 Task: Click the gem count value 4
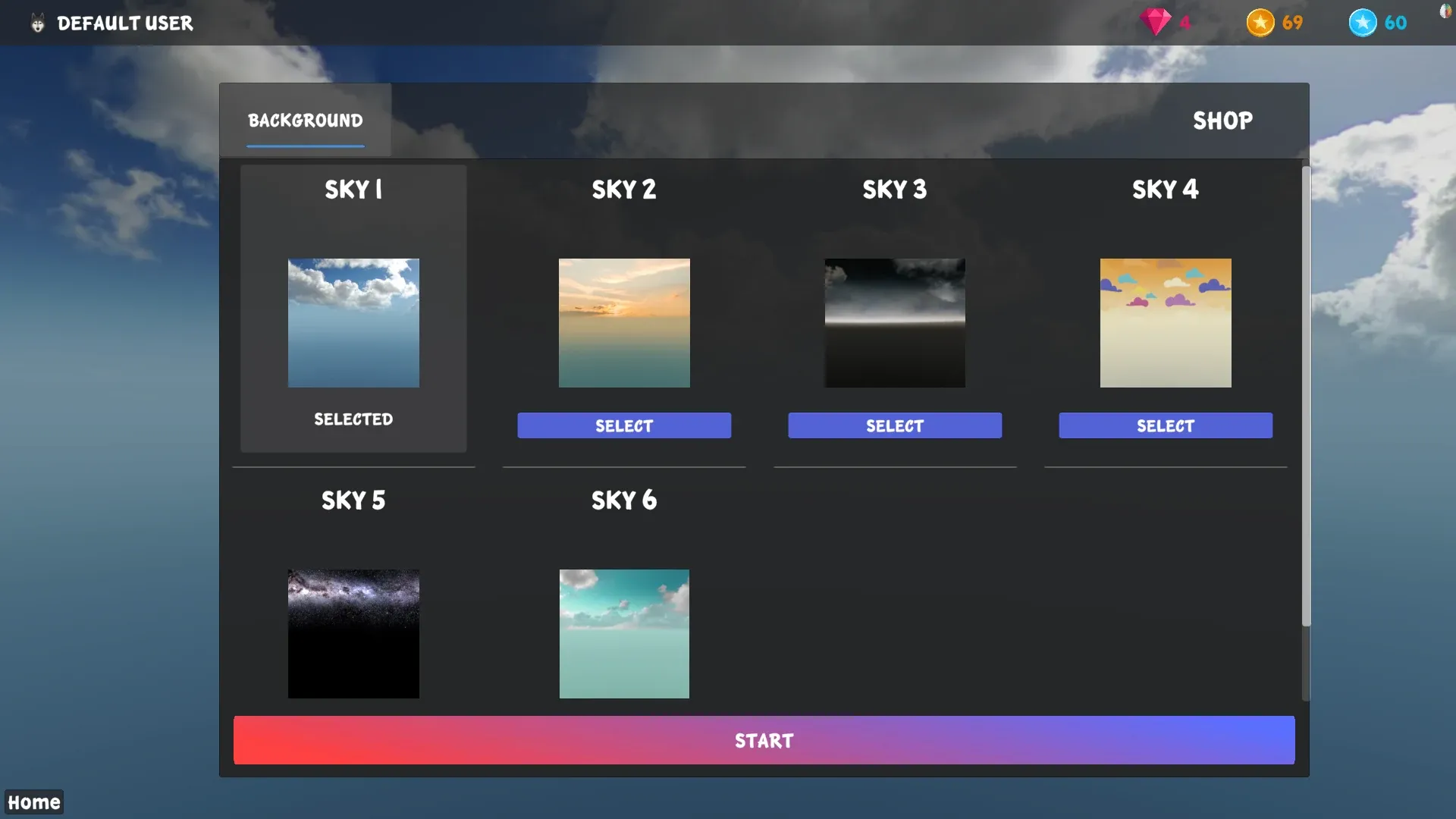tap(1185, 23)
